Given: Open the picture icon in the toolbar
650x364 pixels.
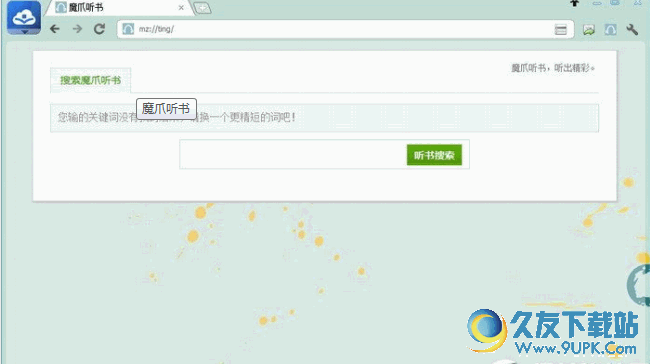Looking at the screenshot, I should [589, 29].
